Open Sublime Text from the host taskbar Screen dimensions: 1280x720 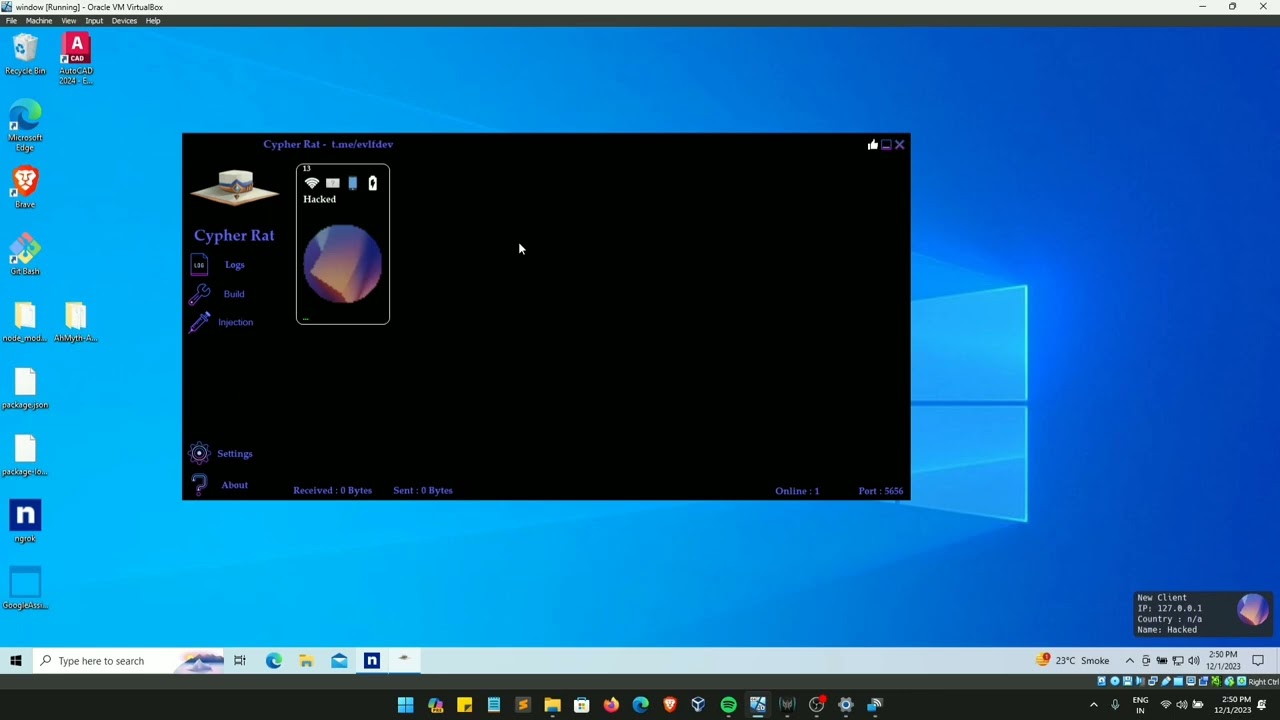click(x=523, y=705)
